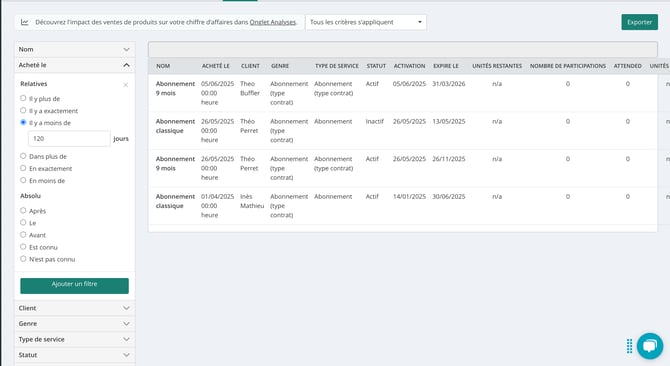Expand the Genre filter section
Viewport: 670px width, 366px height.
click(75, 324)
